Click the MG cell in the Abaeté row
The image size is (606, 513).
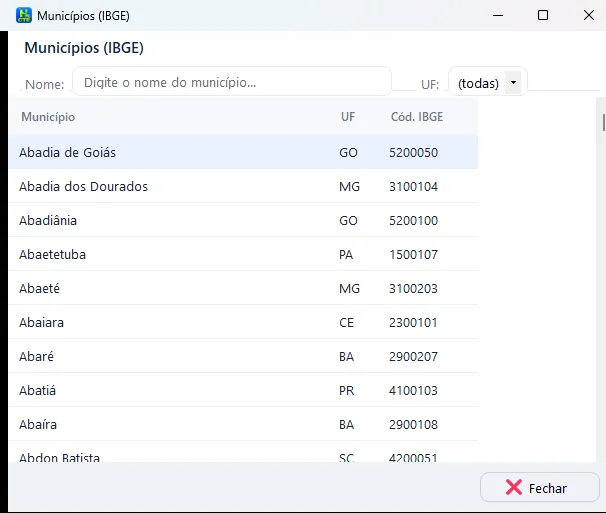pyautogui.click(x=349, y=288)
